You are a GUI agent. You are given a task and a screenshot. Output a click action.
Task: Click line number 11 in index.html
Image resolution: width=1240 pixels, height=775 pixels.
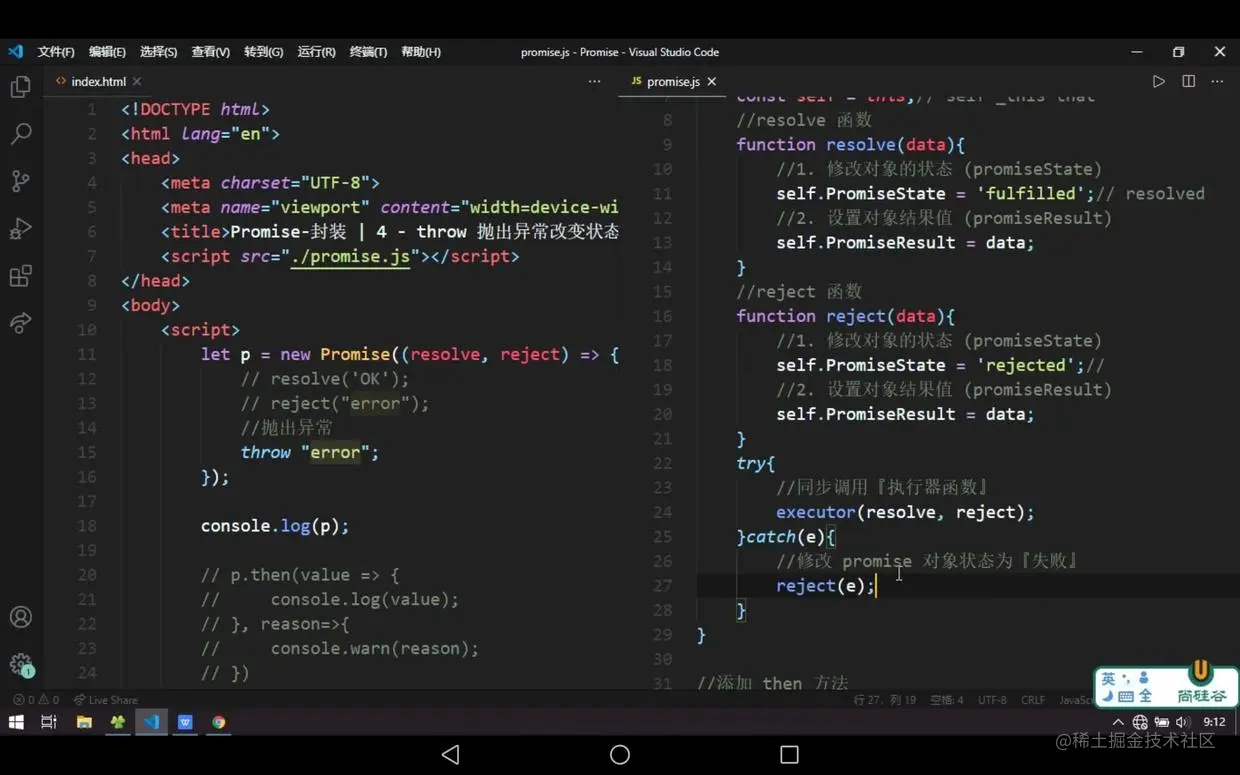(x=86, y=354)
